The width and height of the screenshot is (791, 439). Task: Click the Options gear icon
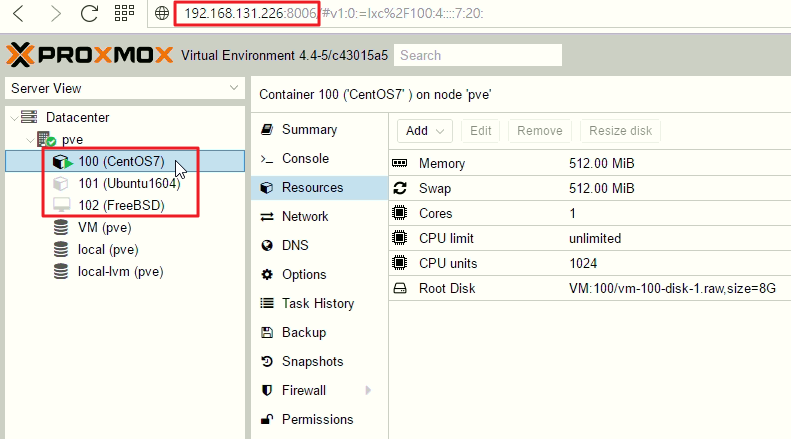coord(267,275)
